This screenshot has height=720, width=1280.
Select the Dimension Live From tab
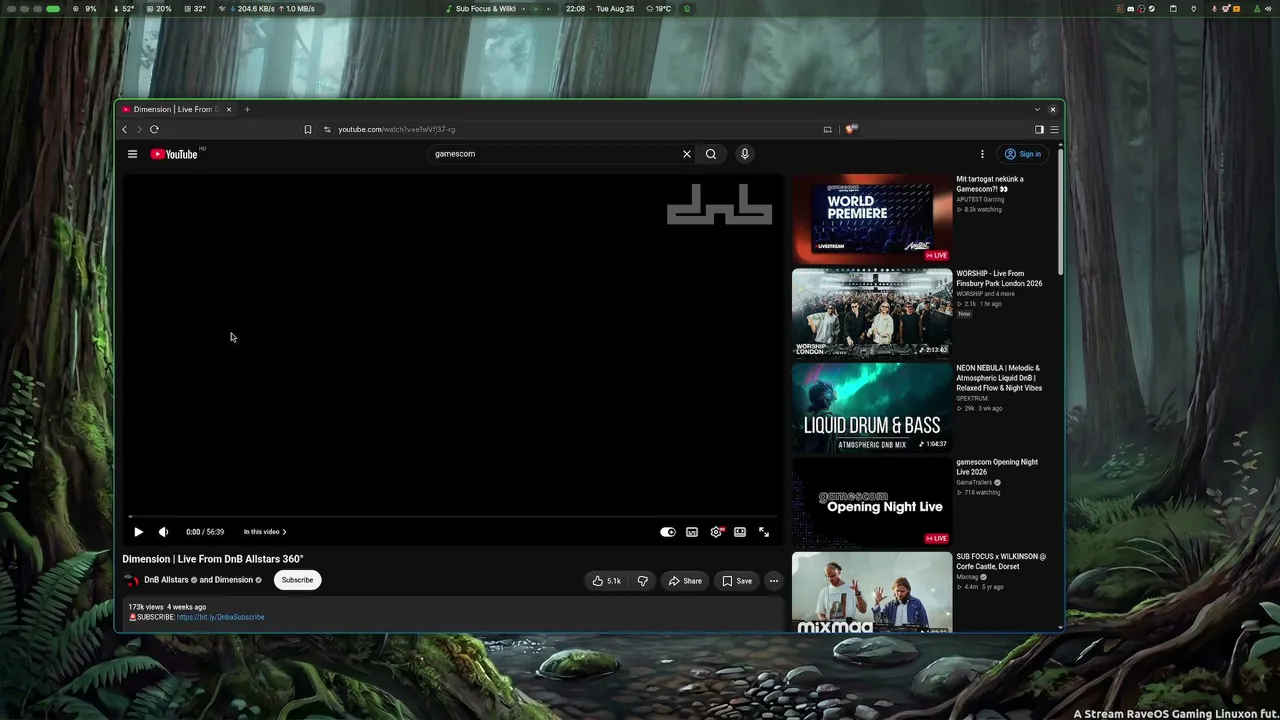177,109
